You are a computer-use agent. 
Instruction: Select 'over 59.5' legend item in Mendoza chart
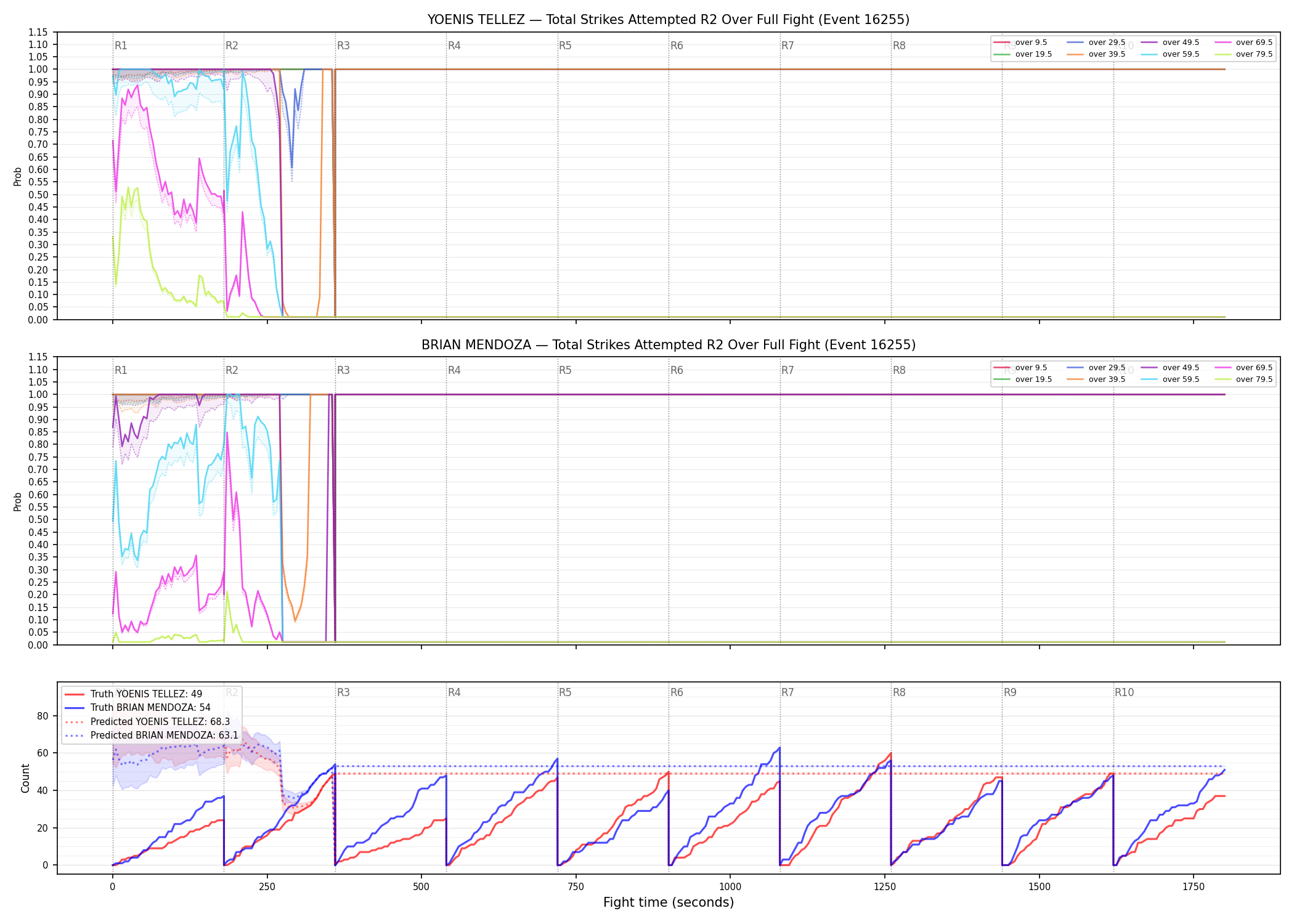pyautogui.click(x=1170, y=379)
